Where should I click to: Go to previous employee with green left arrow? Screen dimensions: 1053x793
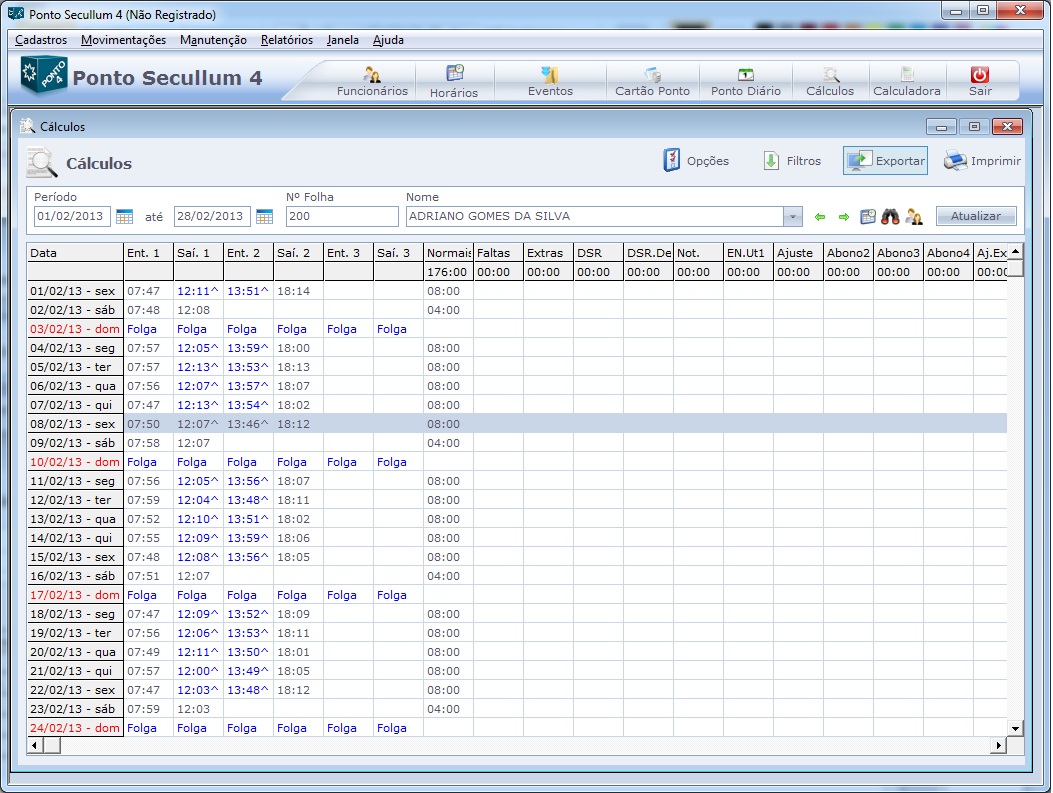pyautogui.click(x=819, y=217)
